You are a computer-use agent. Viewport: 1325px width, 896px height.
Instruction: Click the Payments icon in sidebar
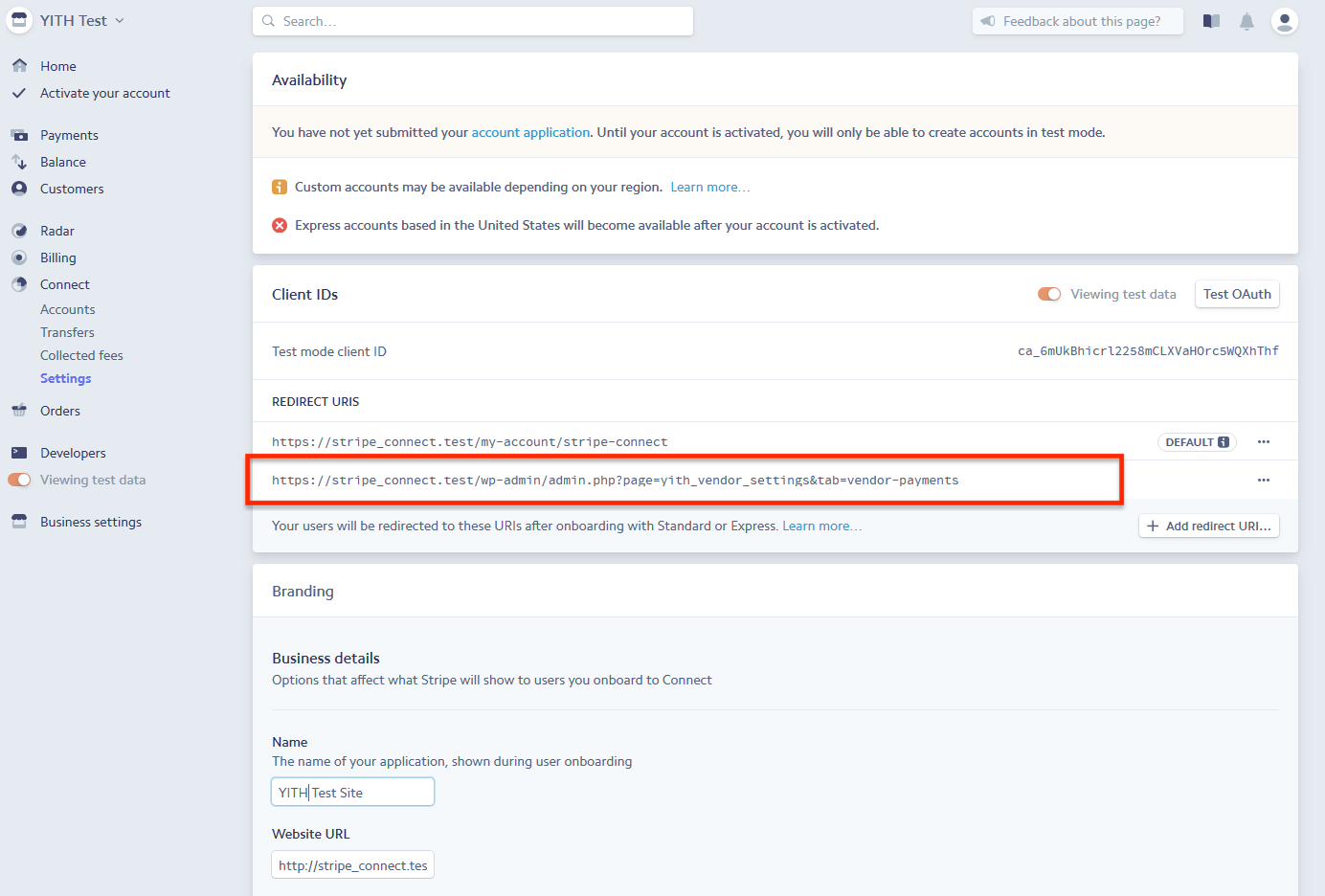(19, 135)
